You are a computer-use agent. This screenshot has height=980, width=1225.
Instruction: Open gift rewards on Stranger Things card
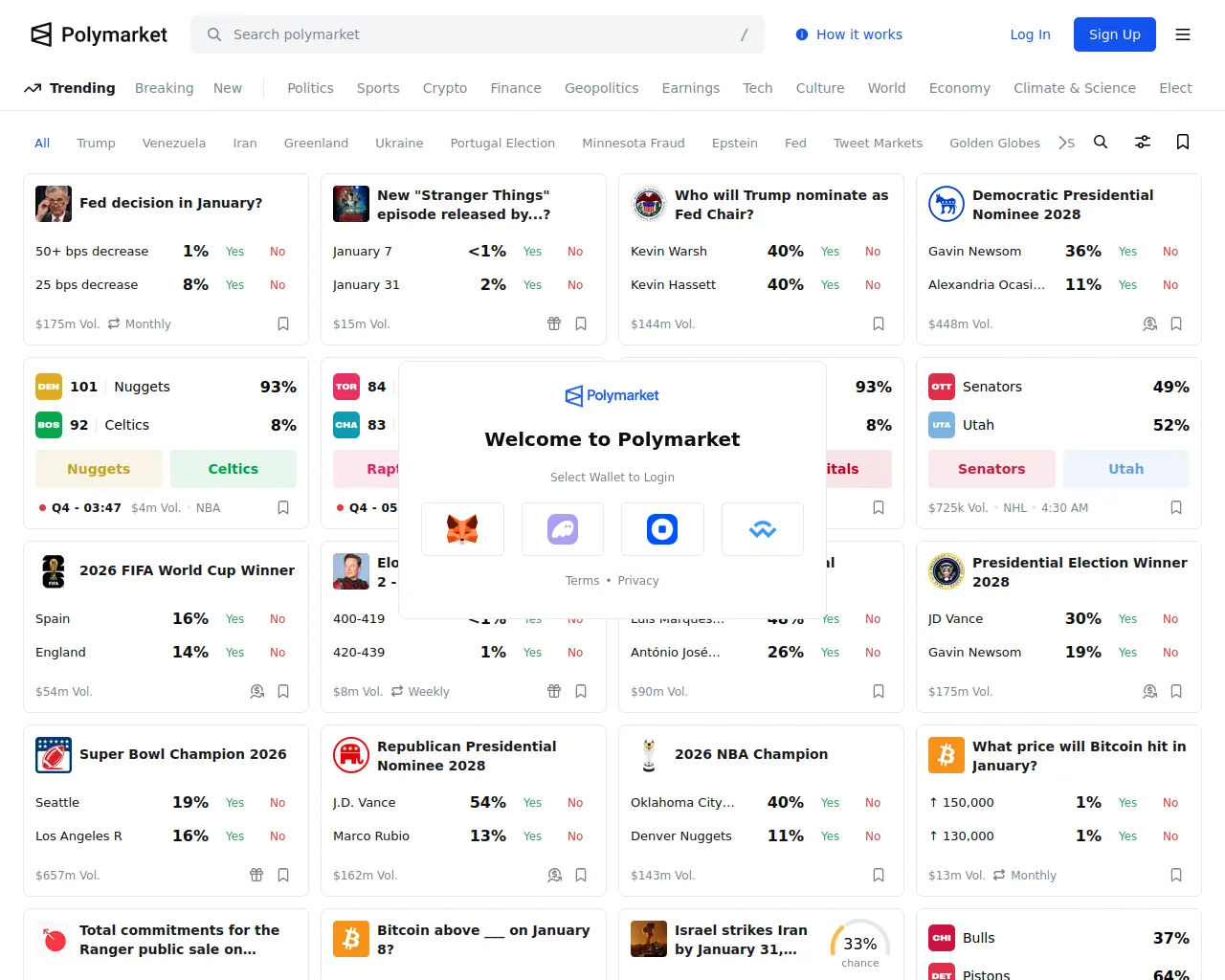[x=554, y=323]
